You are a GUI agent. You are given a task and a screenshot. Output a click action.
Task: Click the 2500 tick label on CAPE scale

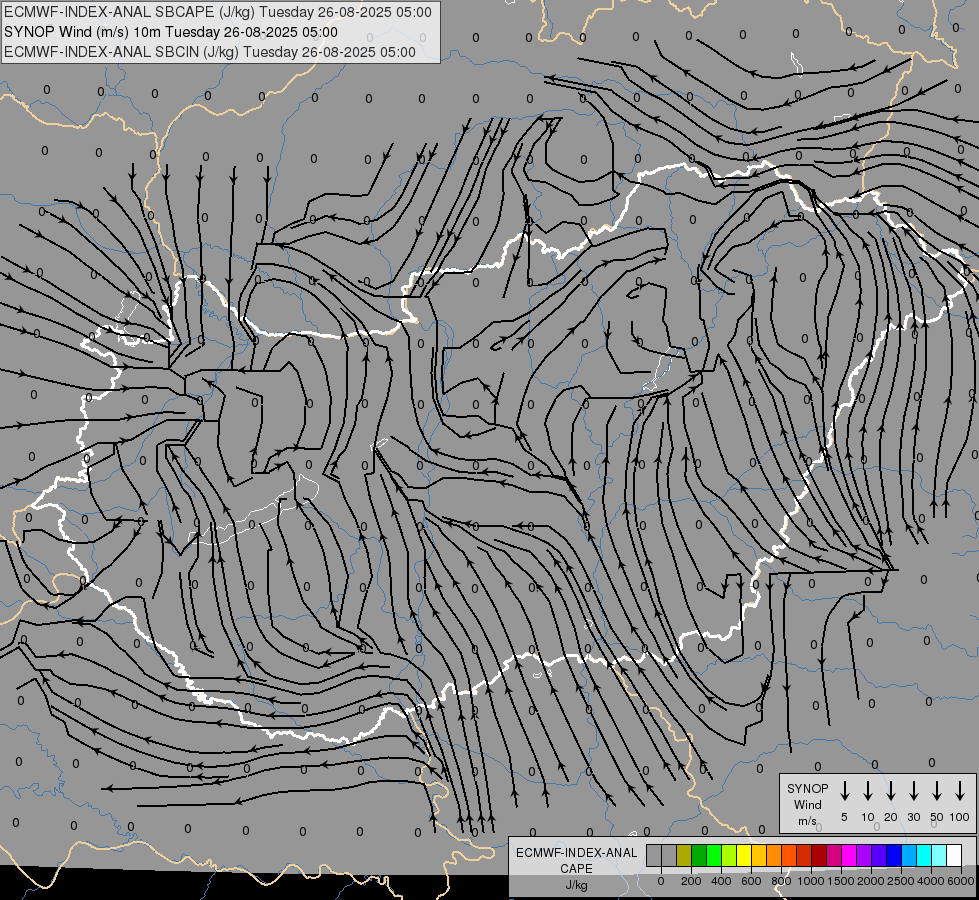tap(901, 881)
